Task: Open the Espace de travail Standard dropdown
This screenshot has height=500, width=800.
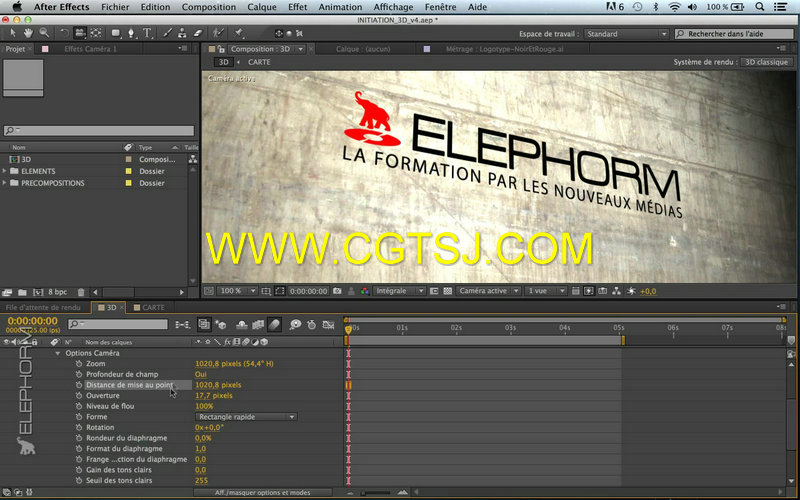Action: pyautogui.click(x=626, y=34)
